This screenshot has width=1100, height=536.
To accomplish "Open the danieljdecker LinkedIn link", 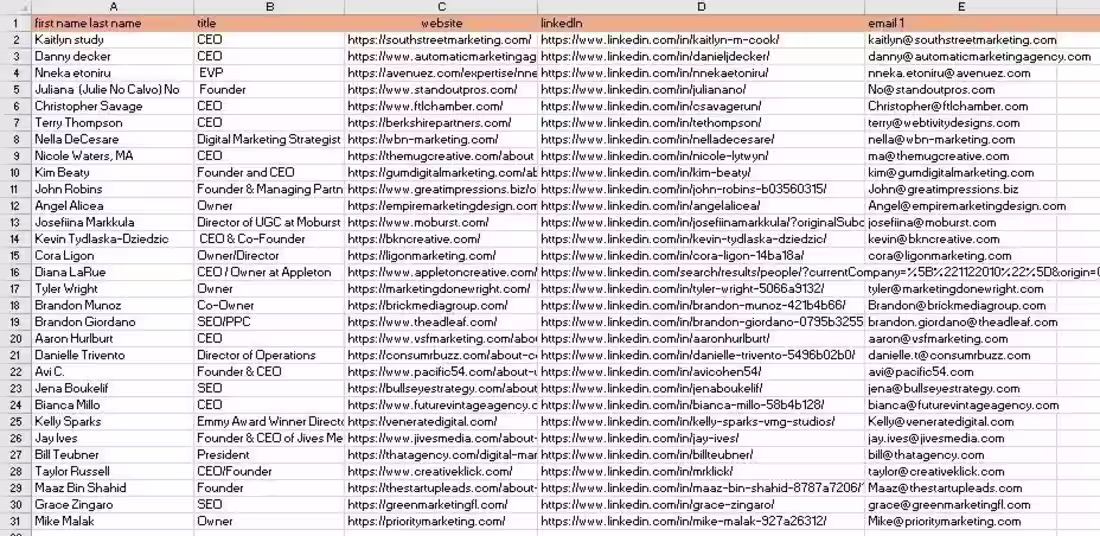I will [655, 56].
